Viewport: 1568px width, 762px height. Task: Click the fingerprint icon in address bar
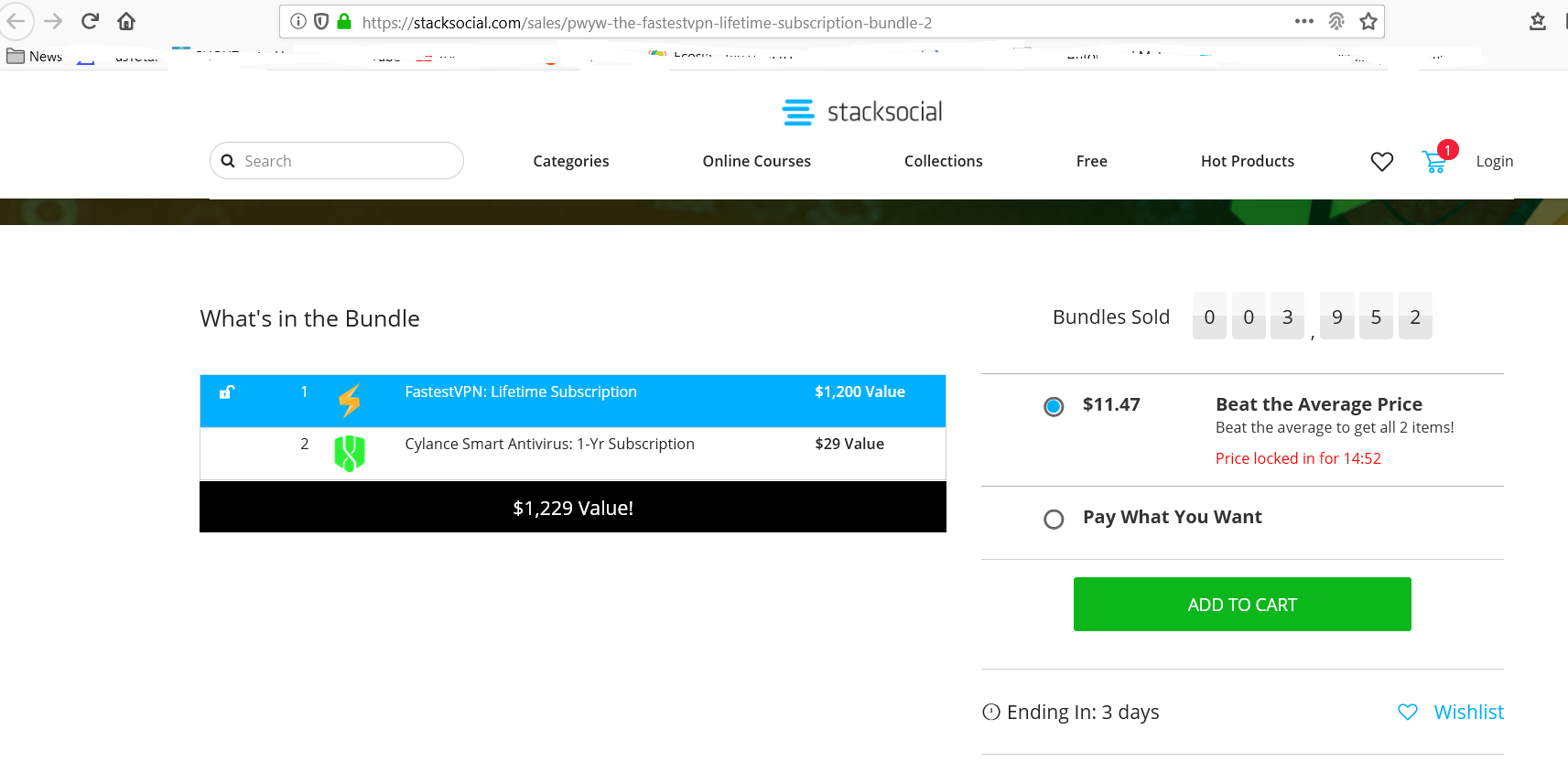pos(1336,21)
